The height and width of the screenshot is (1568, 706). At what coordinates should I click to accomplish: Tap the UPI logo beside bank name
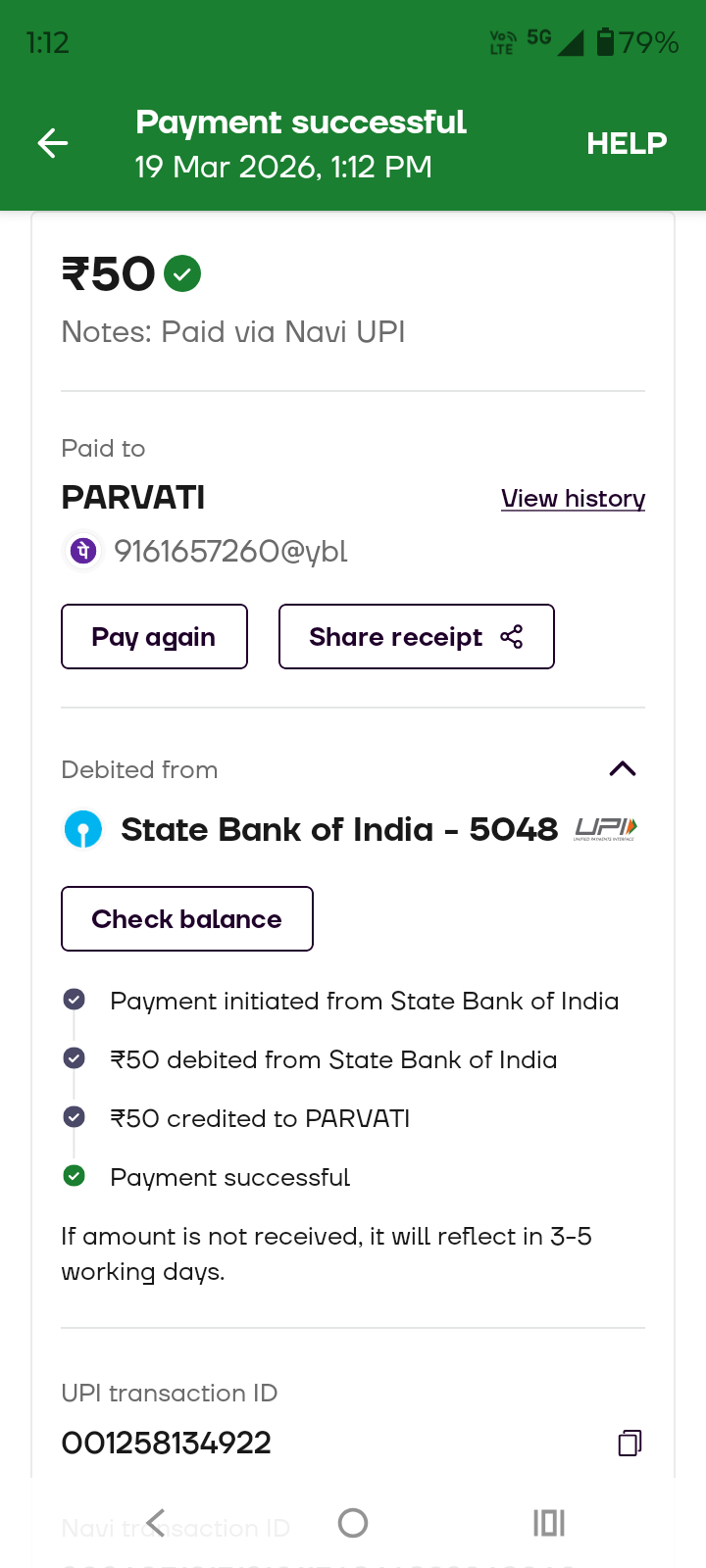[x=606, y=829]
